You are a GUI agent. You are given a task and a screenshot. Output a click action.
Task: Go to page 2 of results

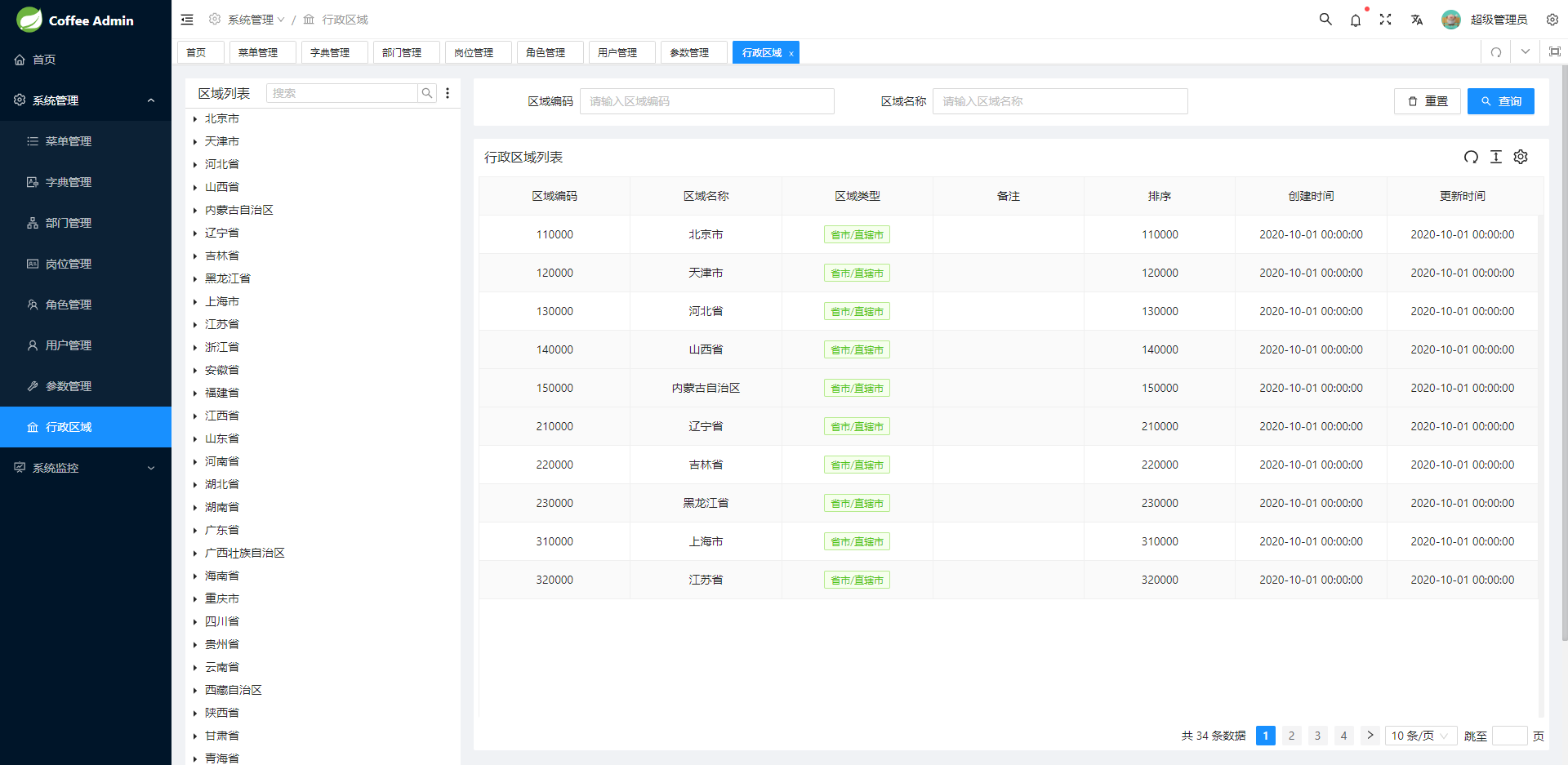1291,736
